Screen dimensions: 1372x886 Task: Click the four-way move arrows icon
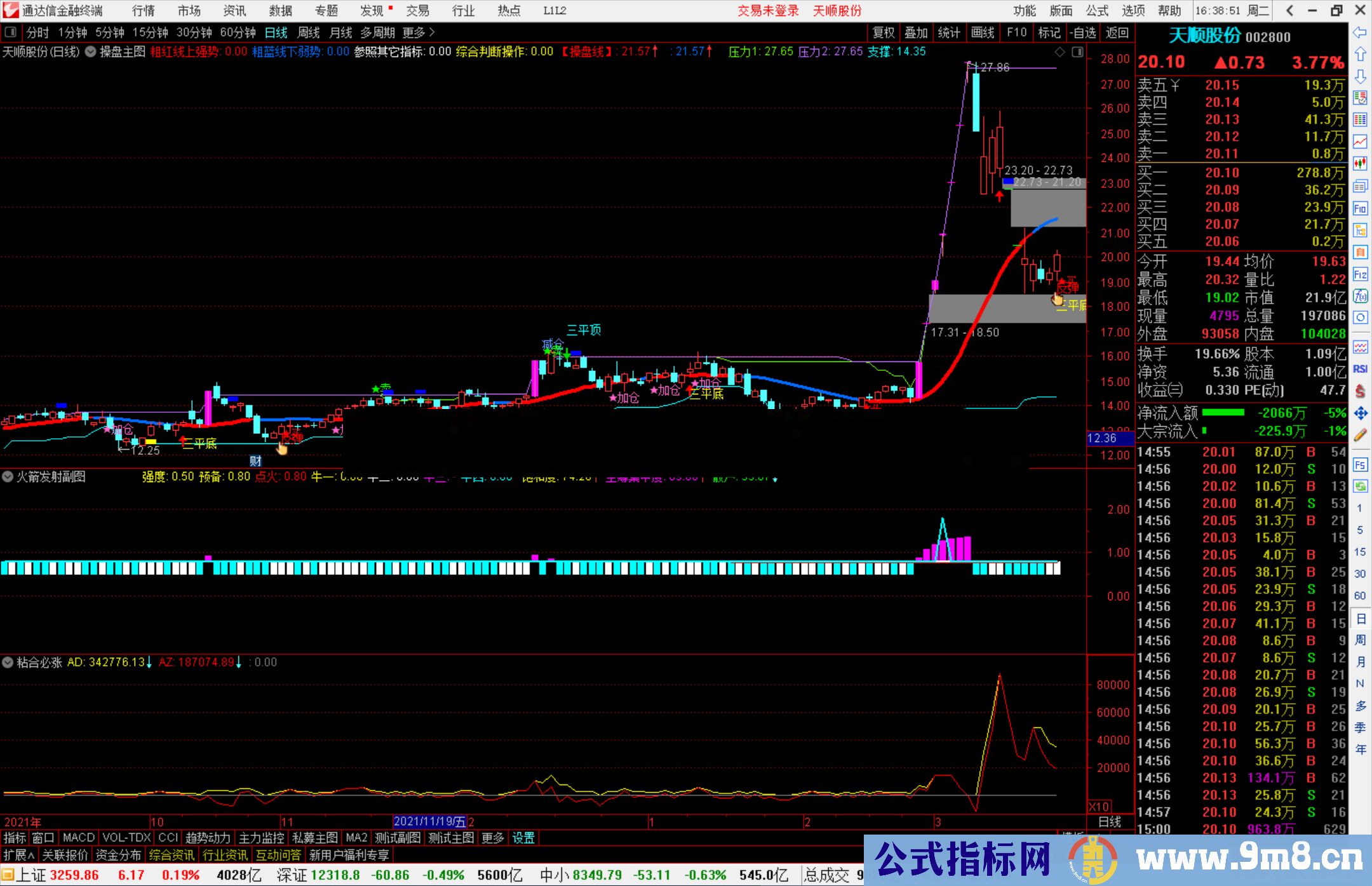(1360, 413)
